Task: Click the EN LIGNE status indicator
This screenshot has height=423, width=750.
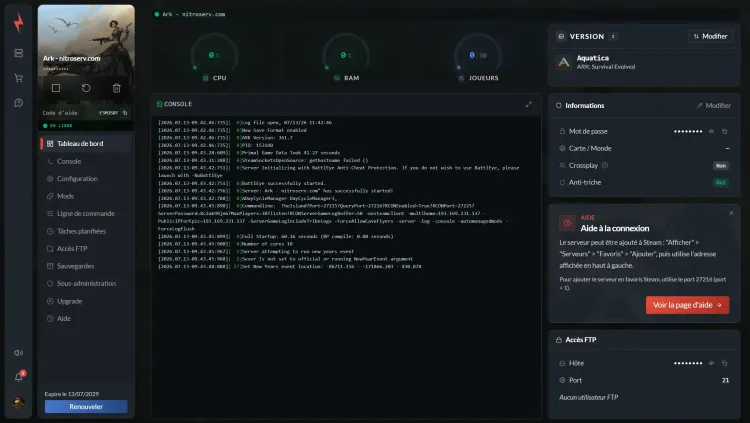Action: [x=58, y=126]
